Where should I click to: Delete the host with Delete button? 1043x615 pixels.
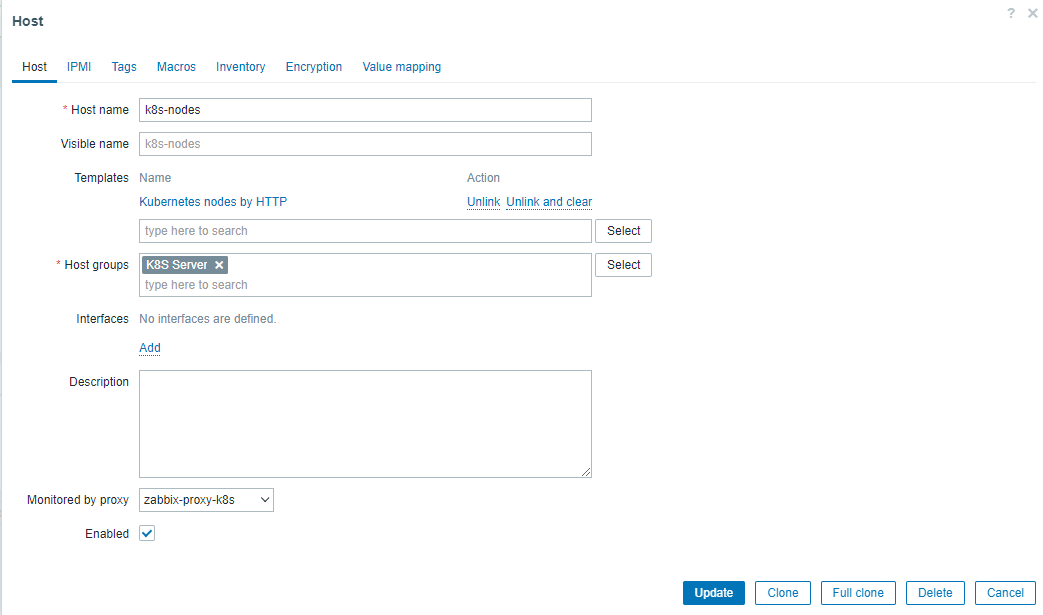(935, 593)
